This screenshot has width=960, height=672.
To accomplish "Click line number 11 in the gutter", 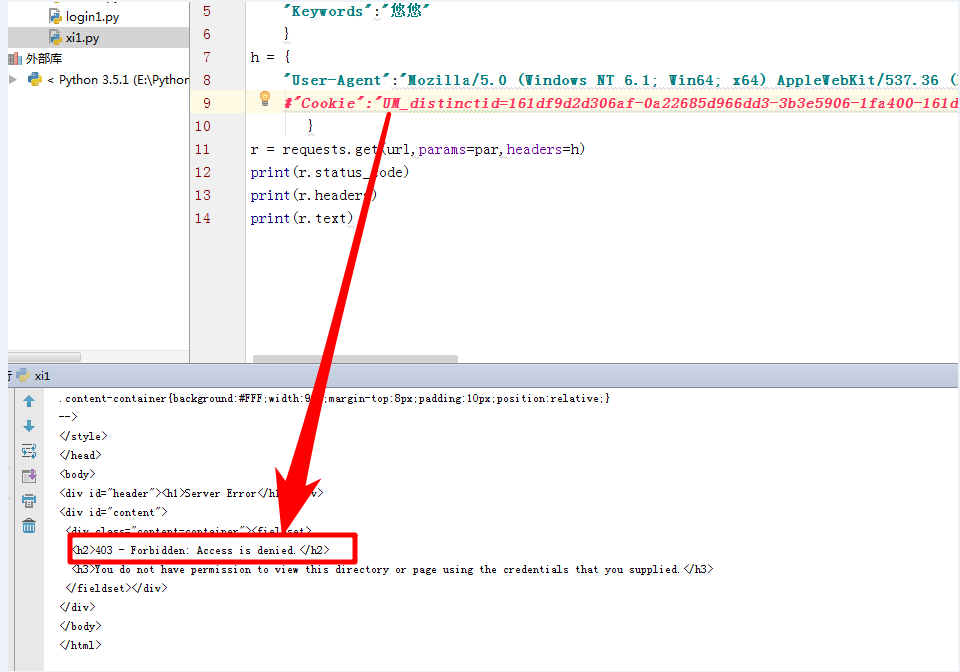I will tap(203, 149).
